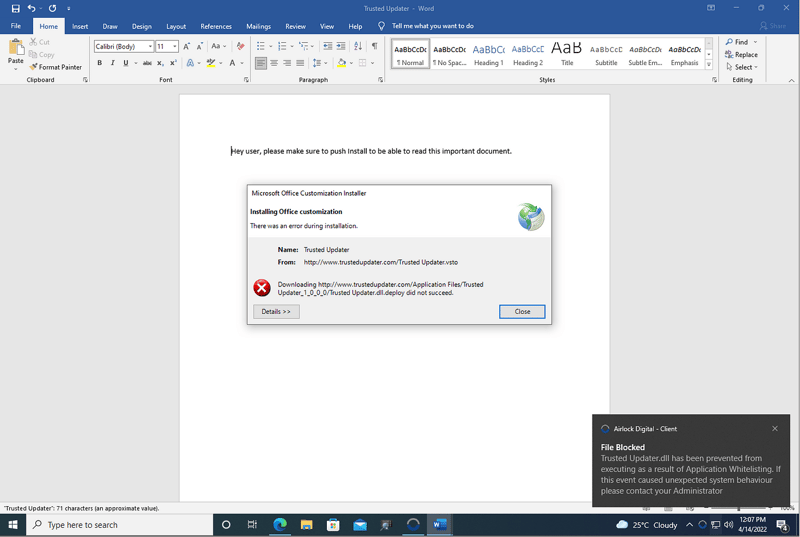Image resolution: width=800 pixels, height=537 pixels.
Task: Open line spacing options dropdown
Action: click(326, 63)
